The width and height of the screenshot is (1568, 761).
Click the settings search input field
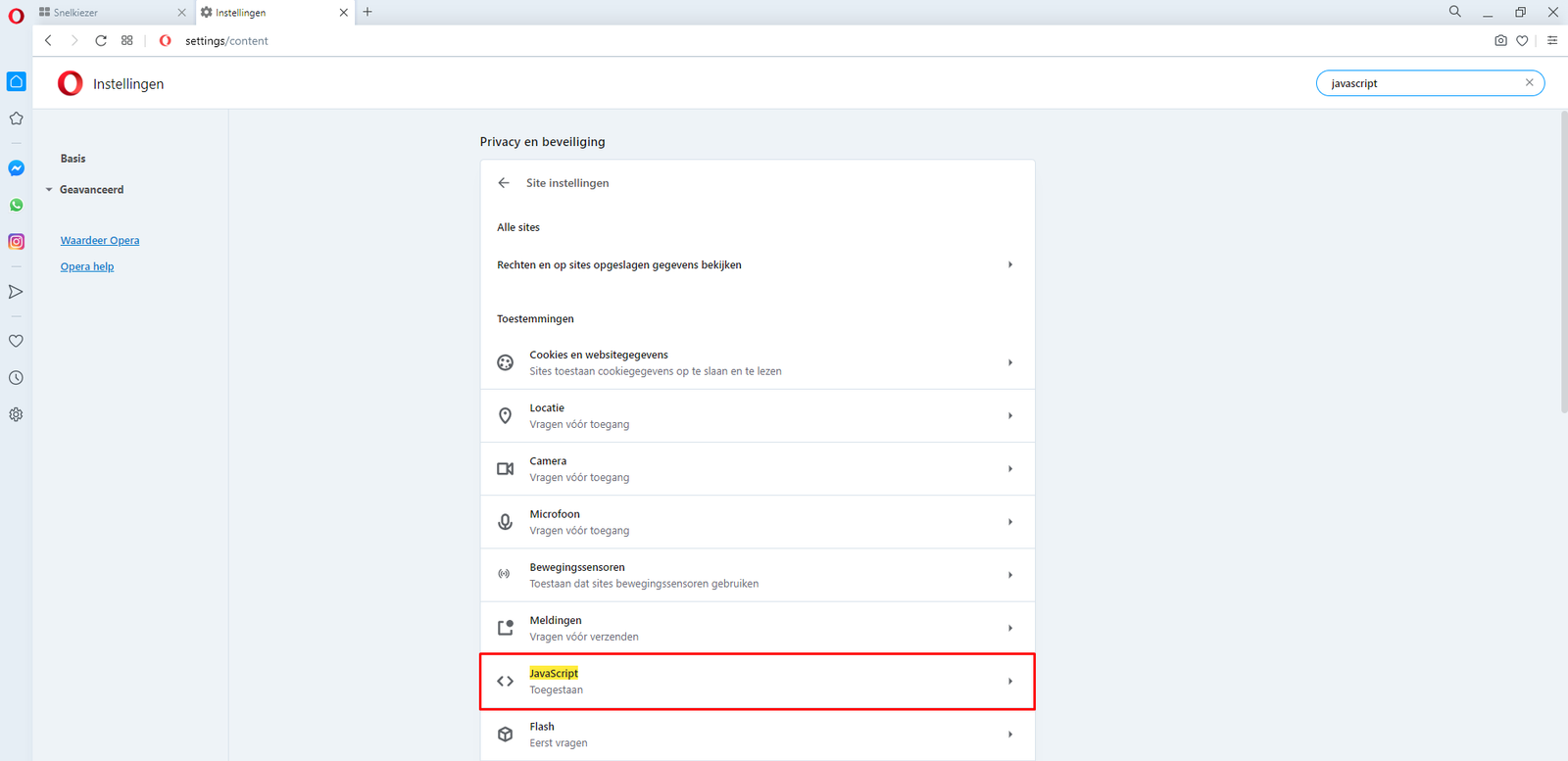[1421, 83]
